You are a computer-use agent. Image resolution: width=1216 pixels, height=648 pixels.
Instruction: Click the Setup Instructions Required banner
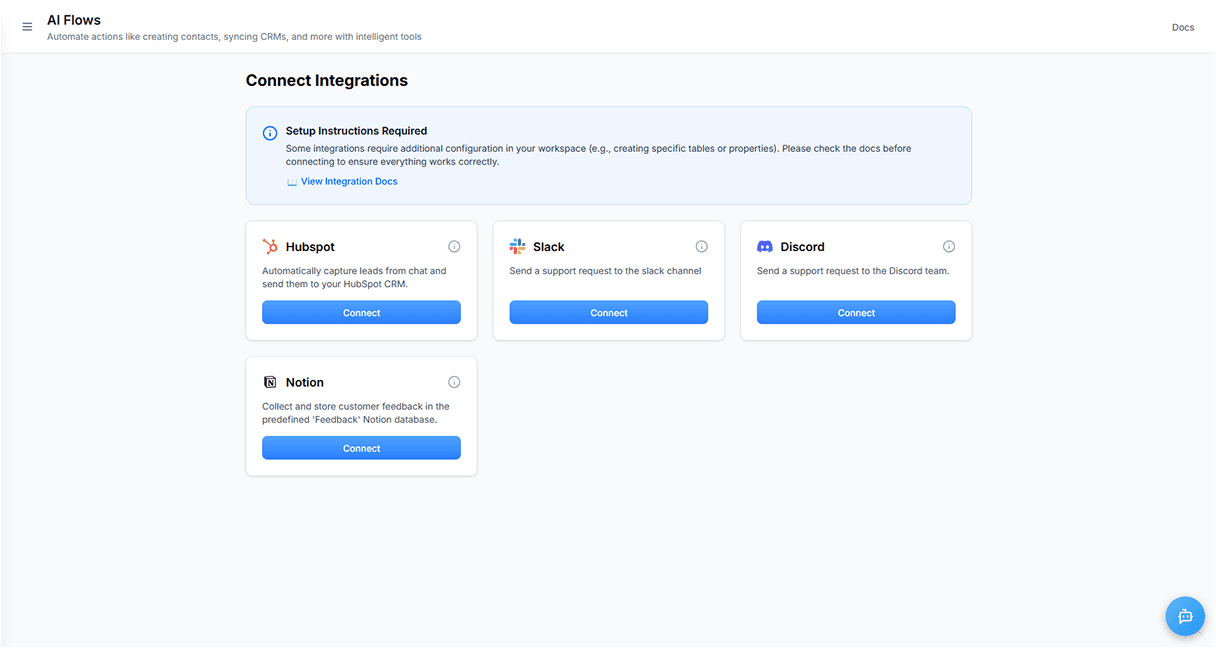coord(608,155)
